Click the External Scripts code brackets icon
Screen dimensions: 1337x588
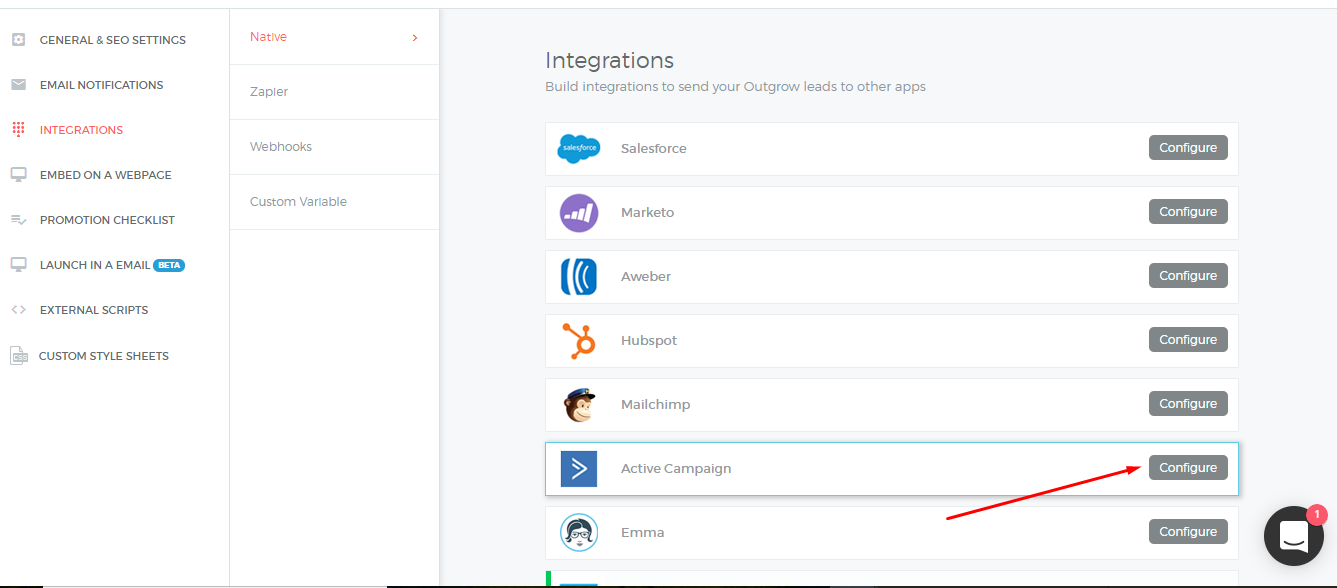(18, 310)
